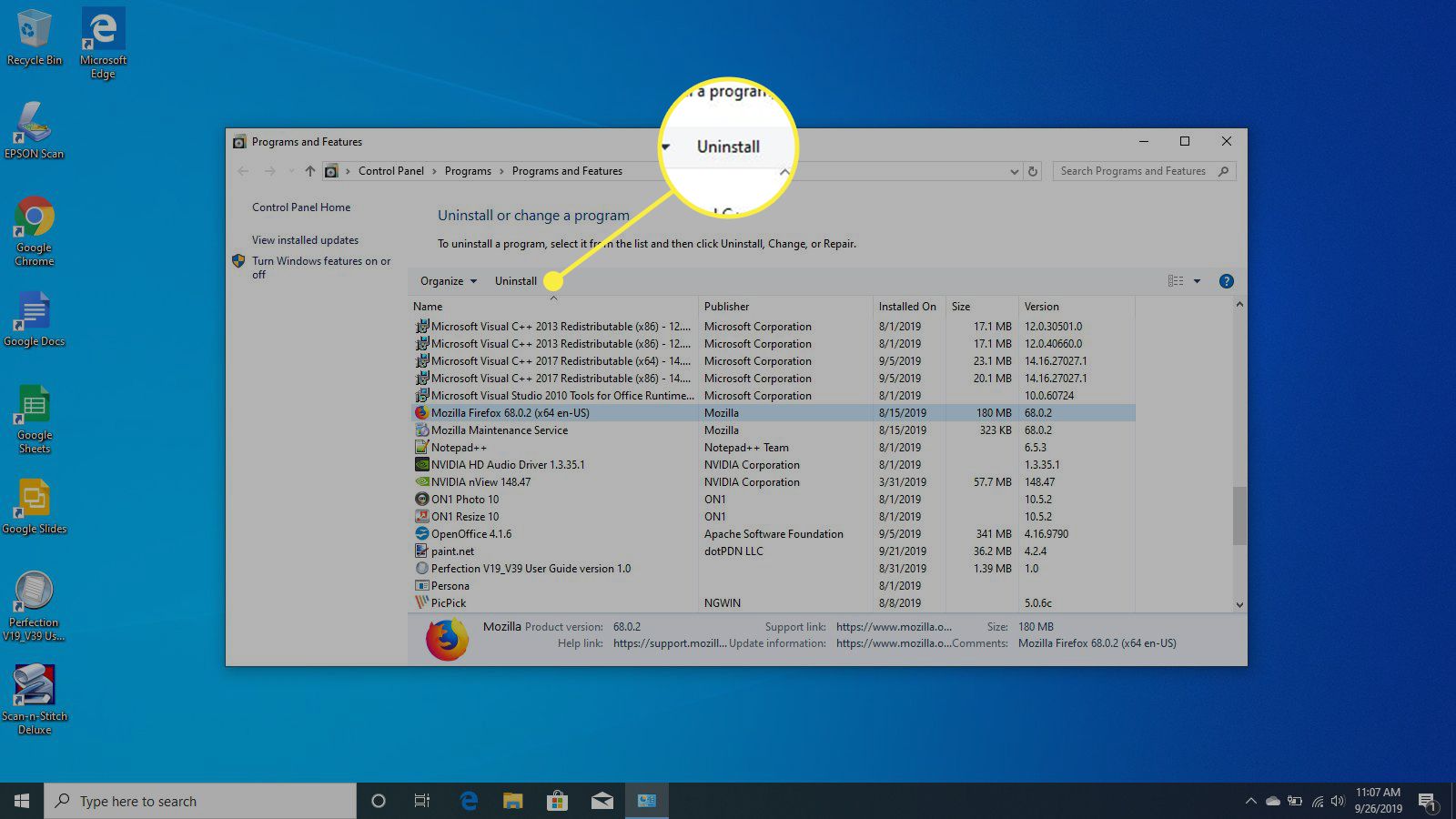Open the Action Center notification icon

pos(1427,801)
